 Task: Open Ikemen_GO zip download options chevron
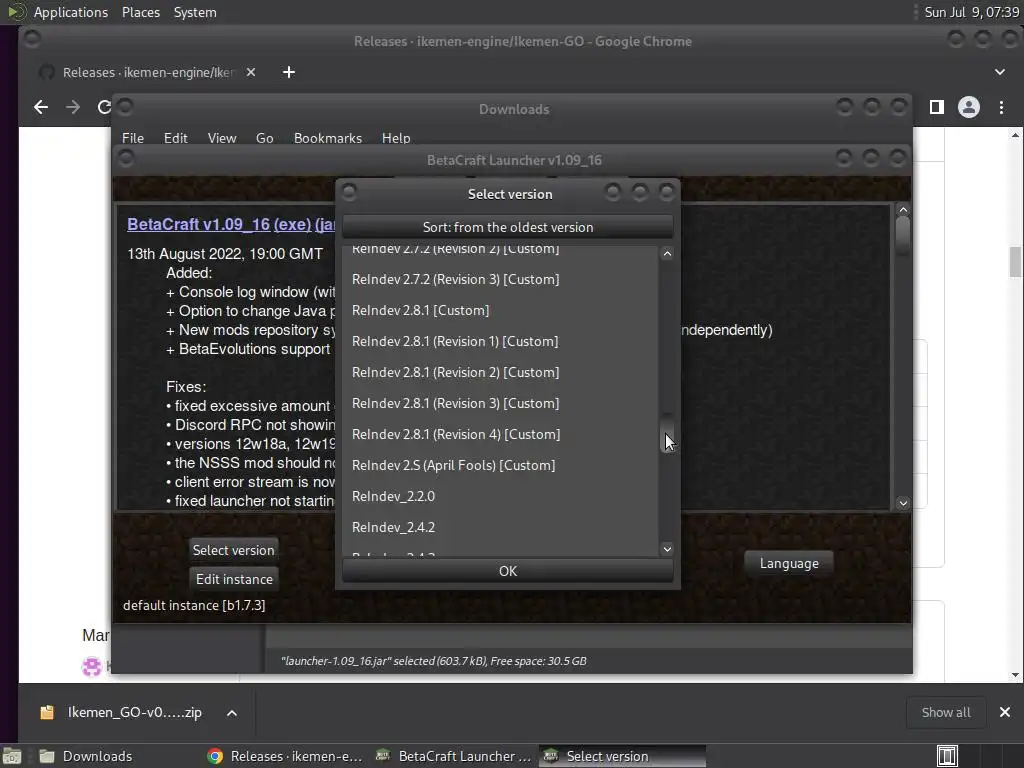point(232,712)
